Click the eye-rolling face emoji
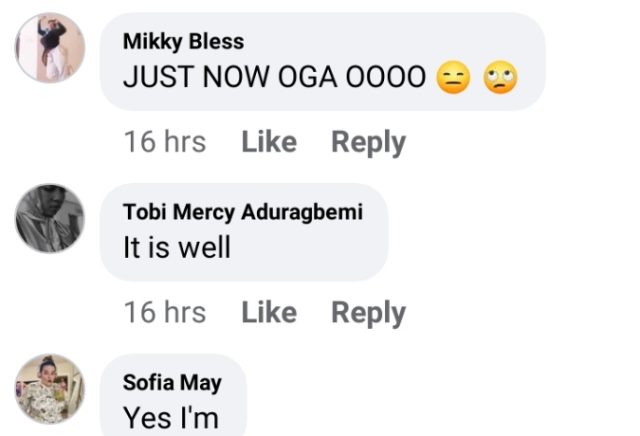This screenshot has height=436, width=640. coord(500,78)
